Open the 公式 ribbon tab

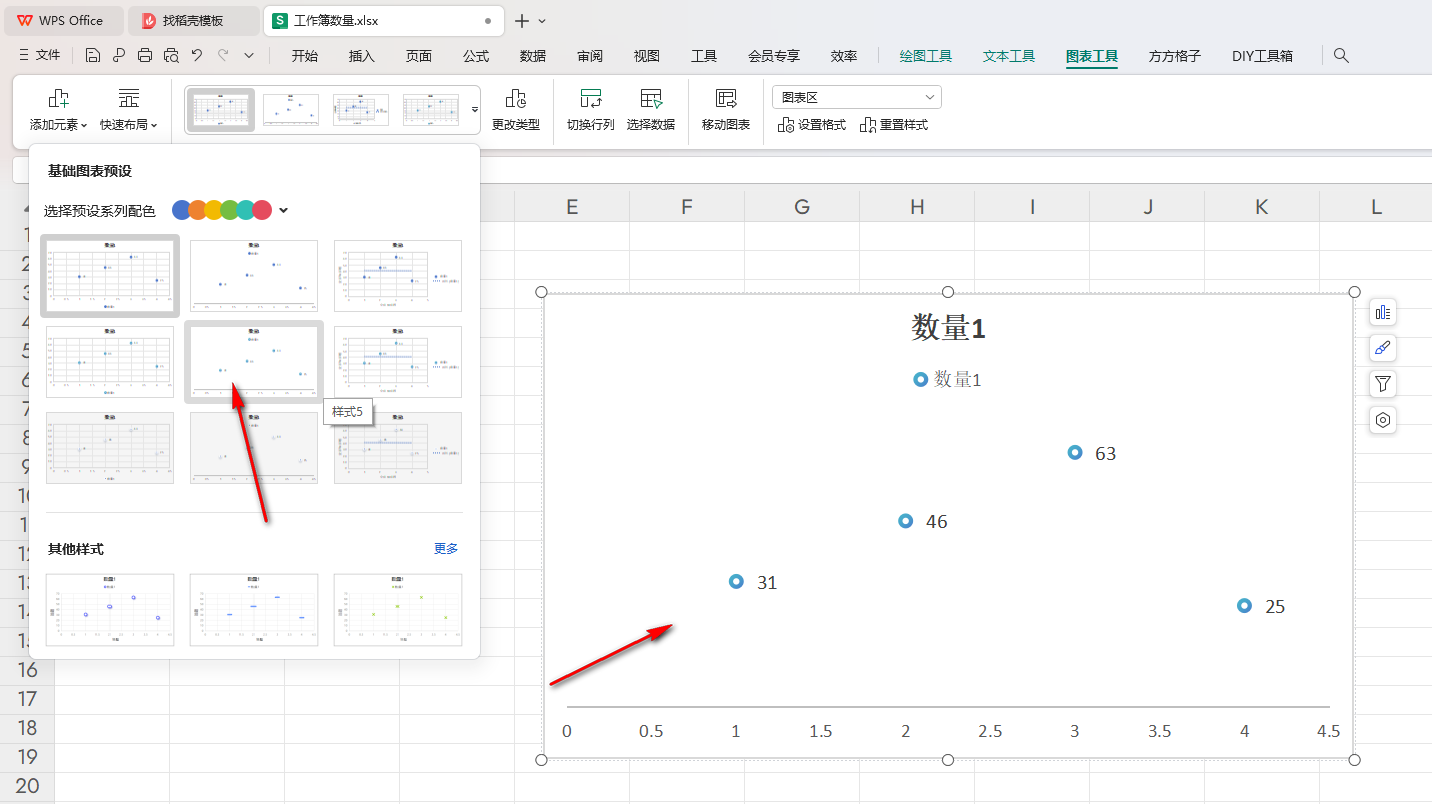click(476, 56)
